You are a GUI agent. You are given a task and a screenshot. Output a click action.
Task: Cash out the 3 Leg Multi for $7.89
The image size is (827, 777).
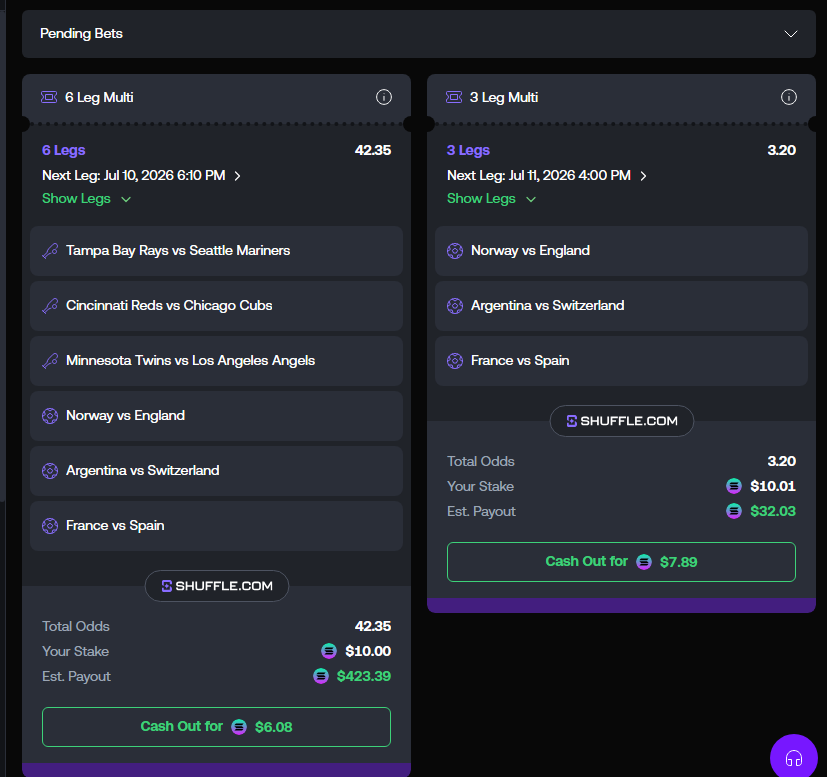pos(621,562)
